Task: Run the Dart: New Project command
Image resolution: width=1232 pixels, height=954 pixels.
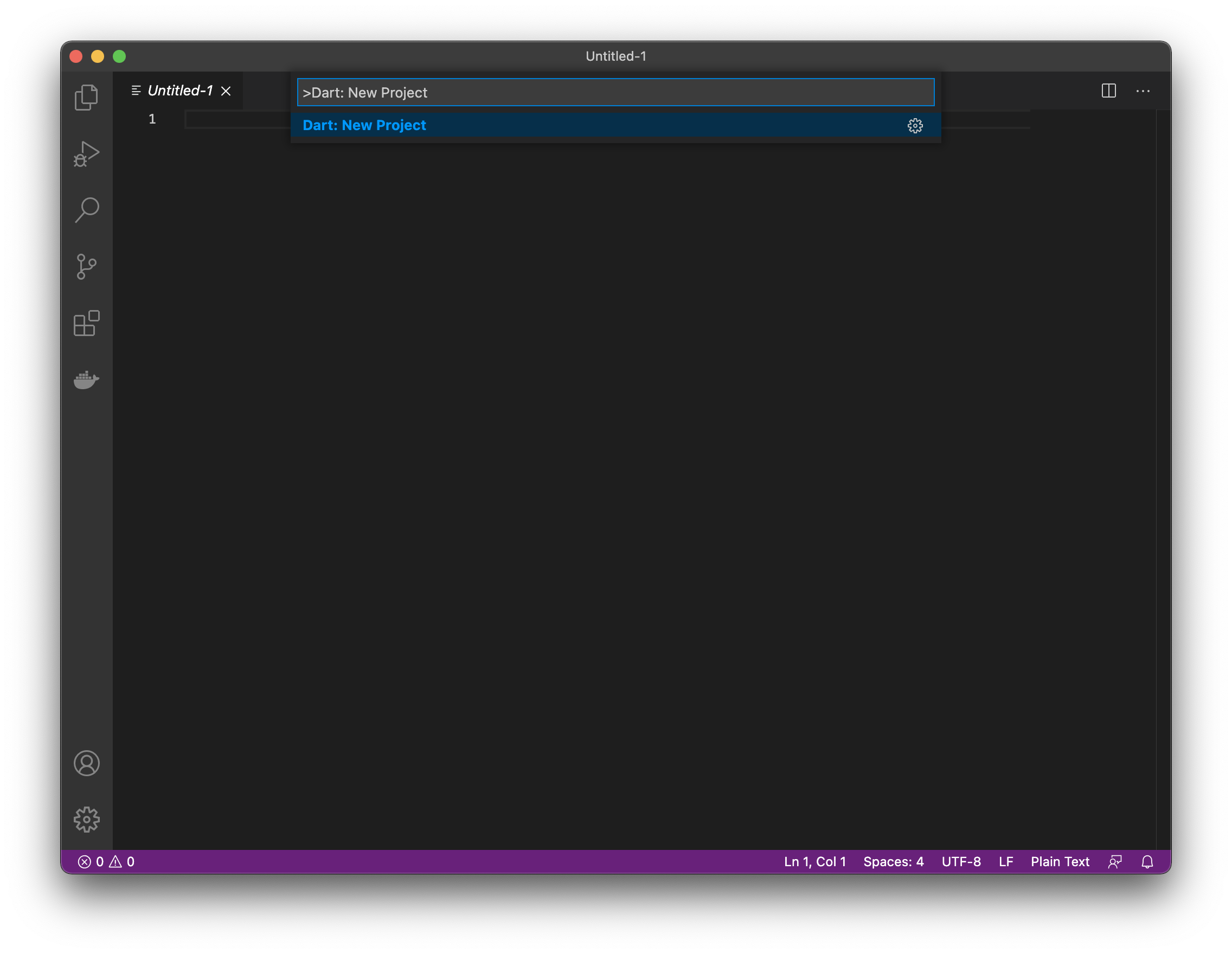Action: click(x=615, y=125)
